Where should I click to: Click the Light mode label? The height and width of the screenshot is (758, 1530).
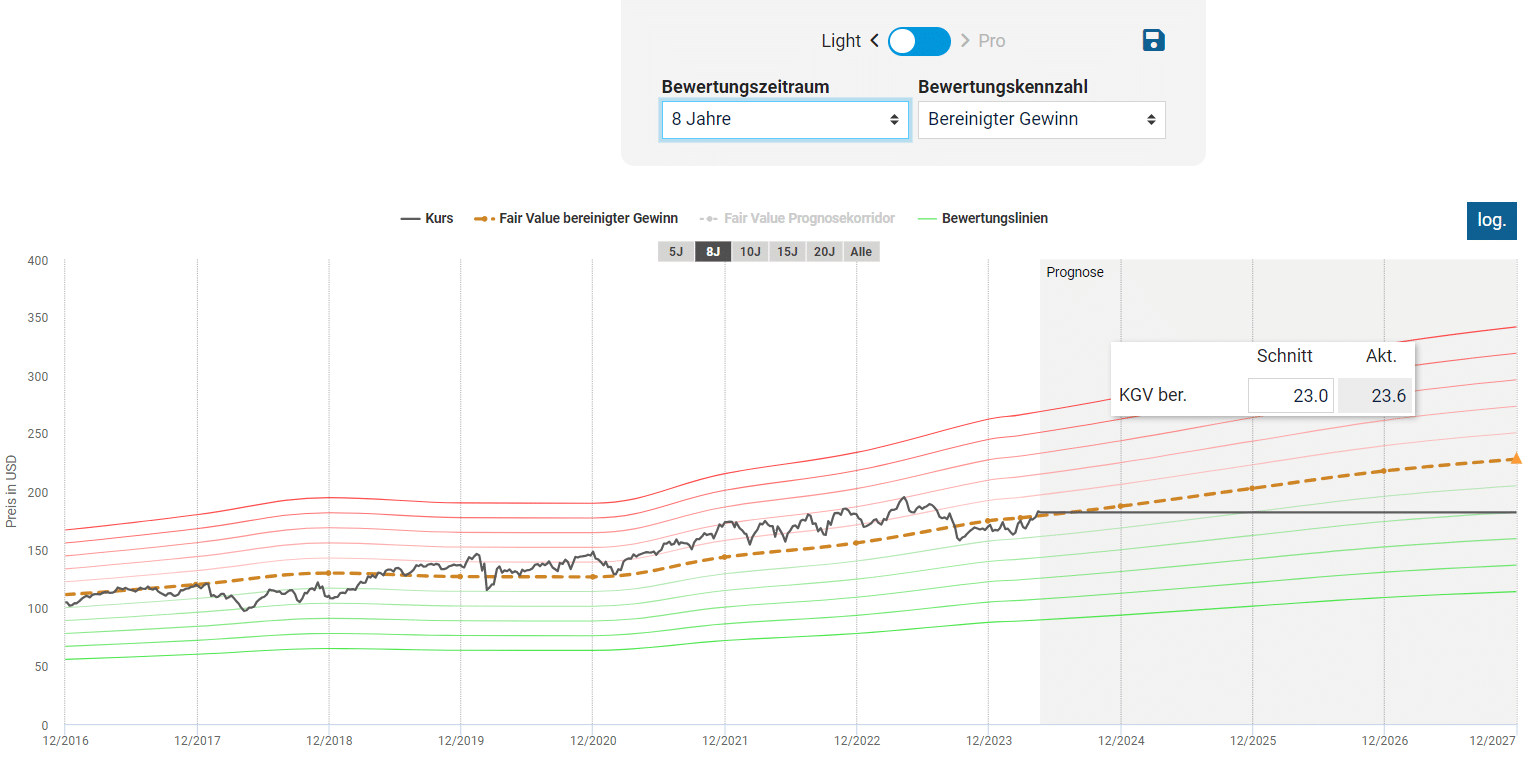coord(841,41)
